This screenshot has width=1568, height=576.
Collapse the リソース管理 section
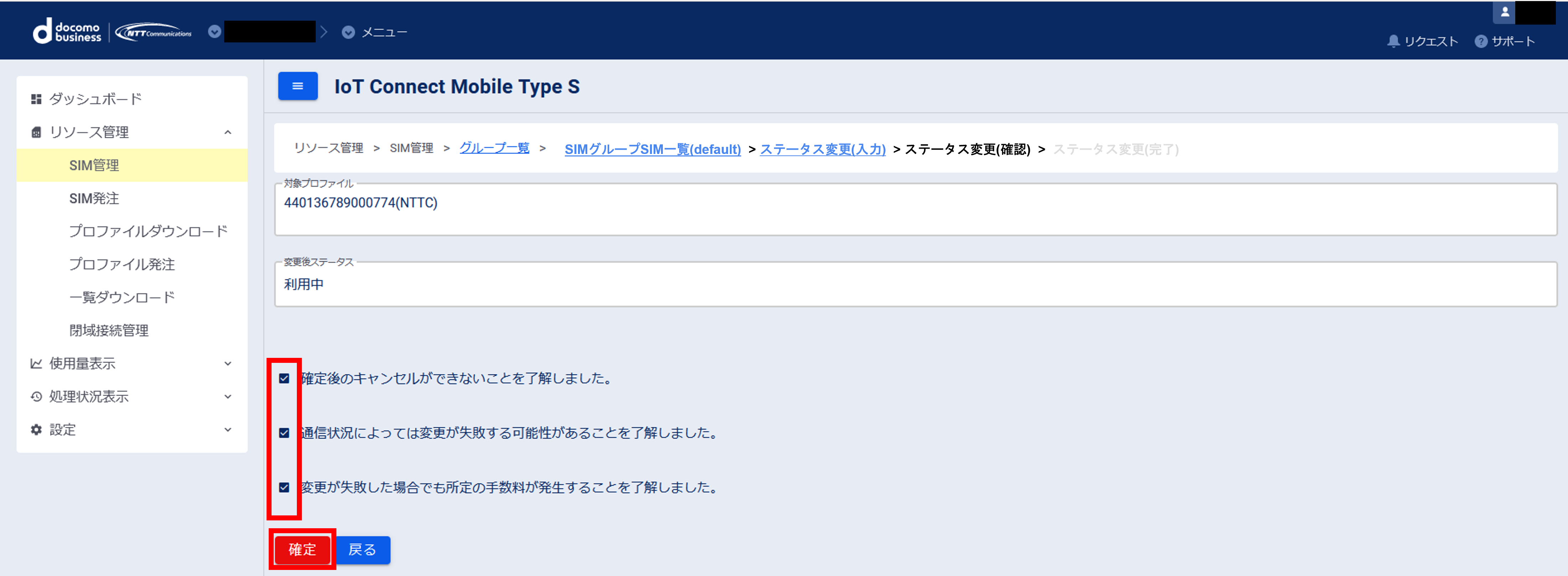[228, 132]
